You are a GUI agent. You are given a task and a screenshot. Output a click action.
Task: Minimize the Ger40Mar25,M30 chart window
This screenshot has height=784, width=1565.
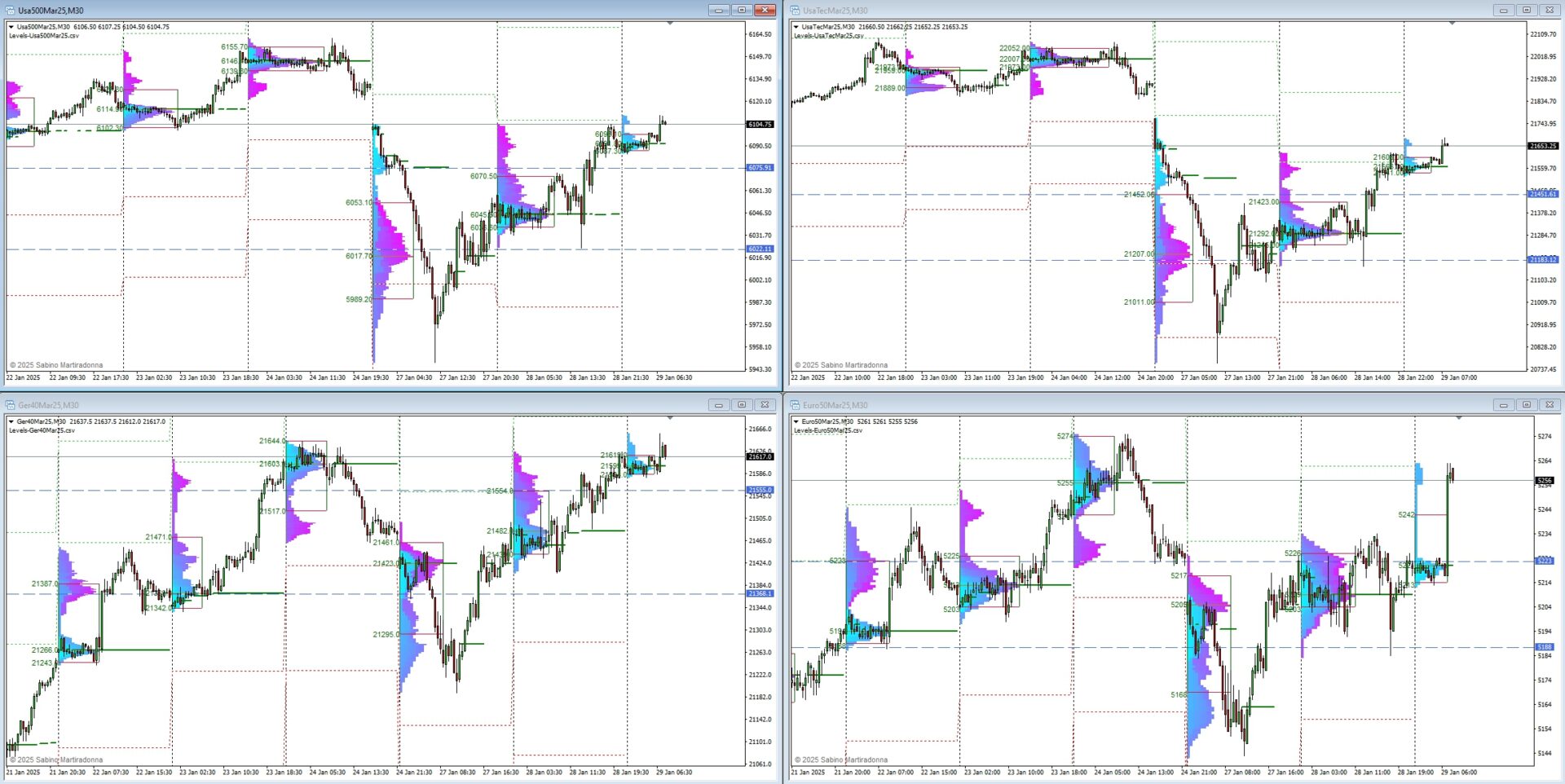pos(719,405)
